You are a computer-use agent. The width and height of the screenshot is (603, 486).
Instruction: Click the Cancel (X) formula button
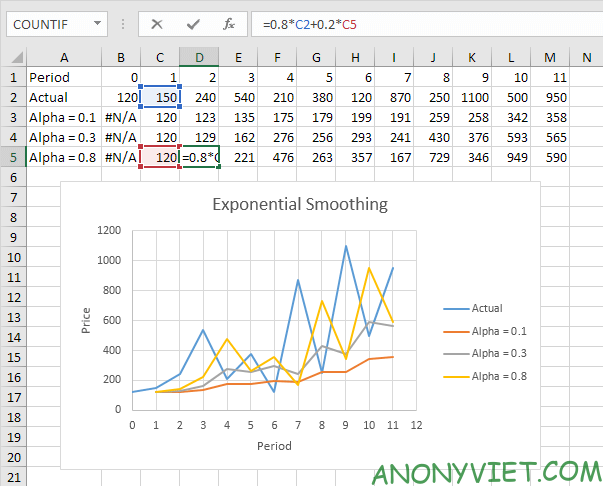click(158, 23)
